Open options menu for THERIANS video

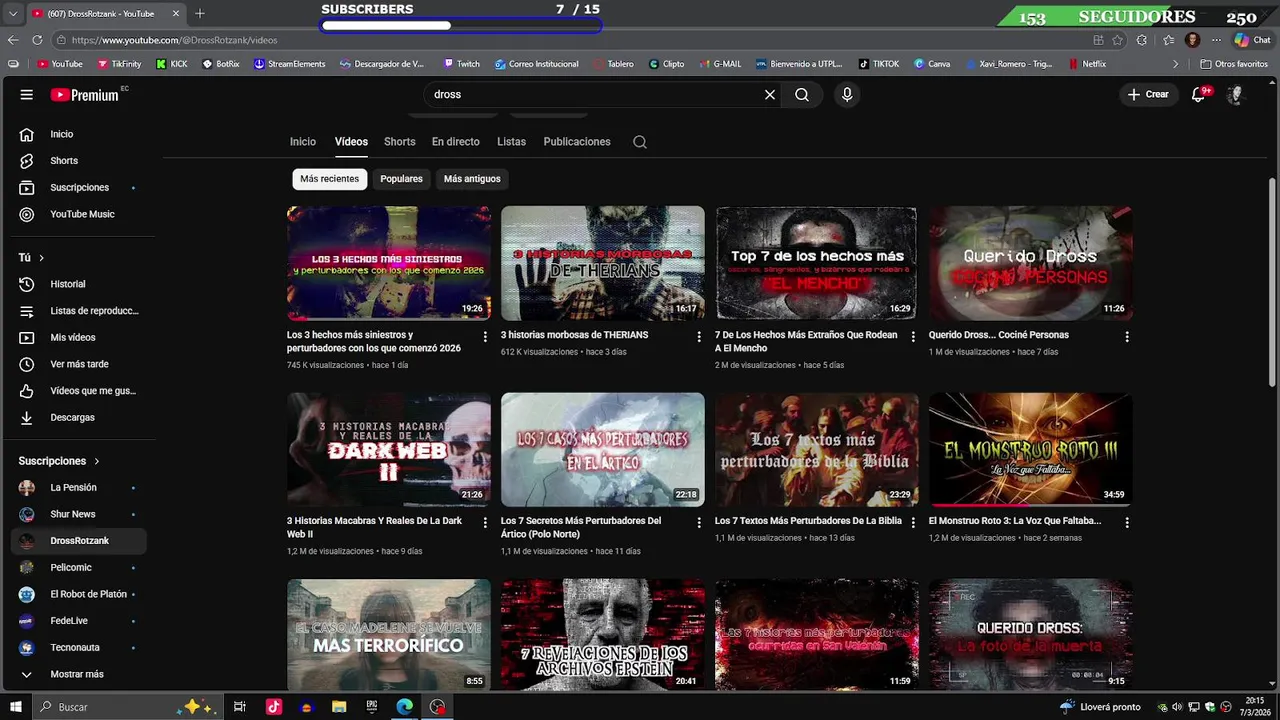[x=699, y=337]
